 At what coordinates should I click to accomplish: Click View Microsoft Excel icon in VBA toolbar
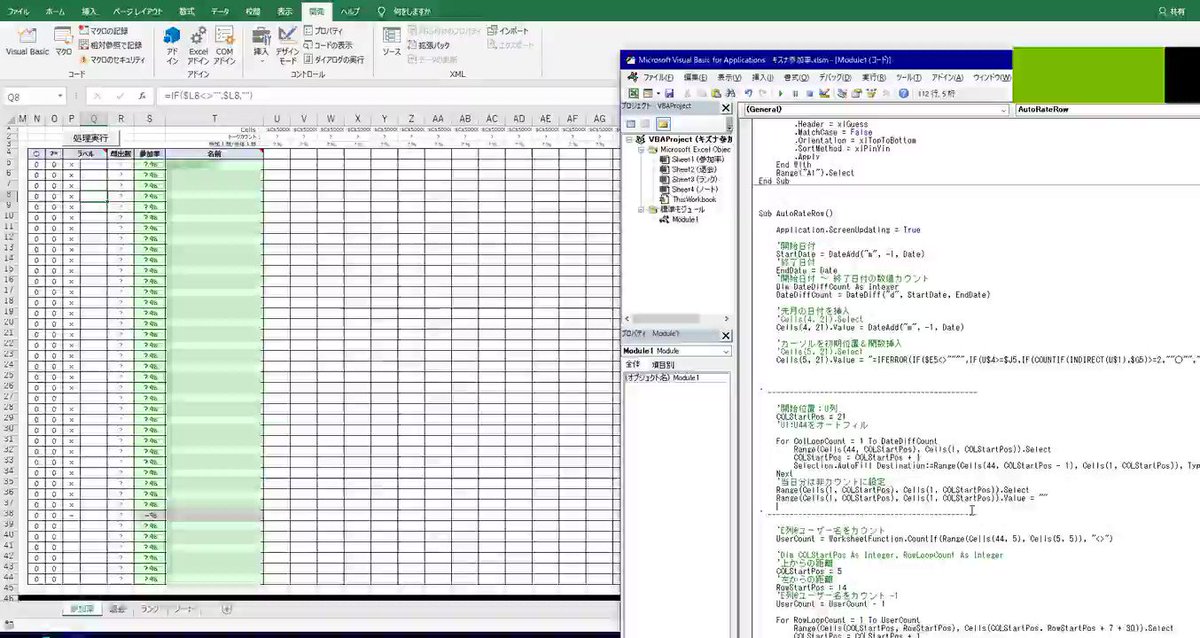click(x=633, y=93)
